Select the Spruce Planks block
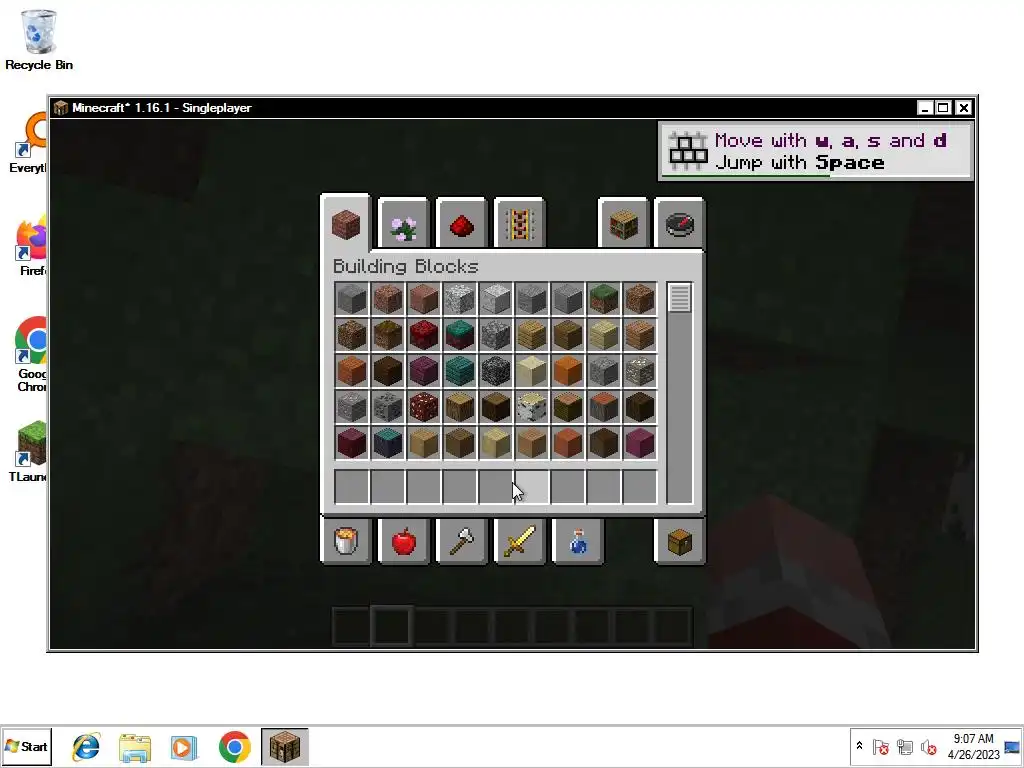 click(x=568, y=335)
